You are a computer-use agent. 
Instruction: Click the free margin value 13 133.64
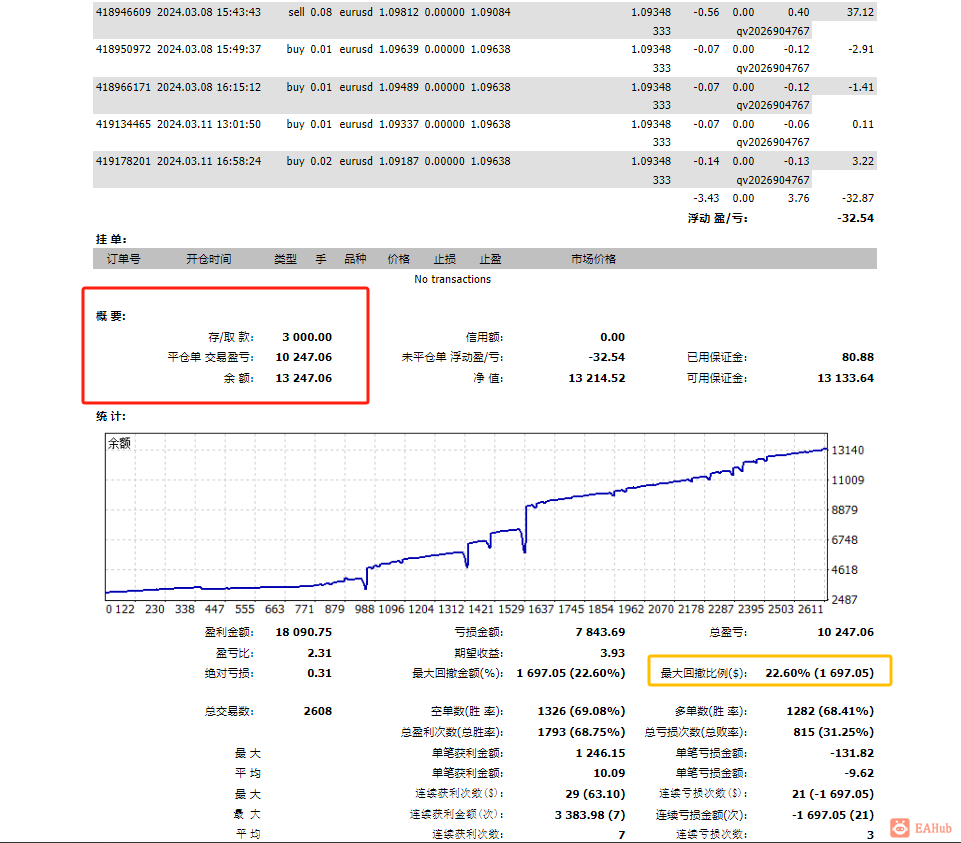(x=845, y=378)
